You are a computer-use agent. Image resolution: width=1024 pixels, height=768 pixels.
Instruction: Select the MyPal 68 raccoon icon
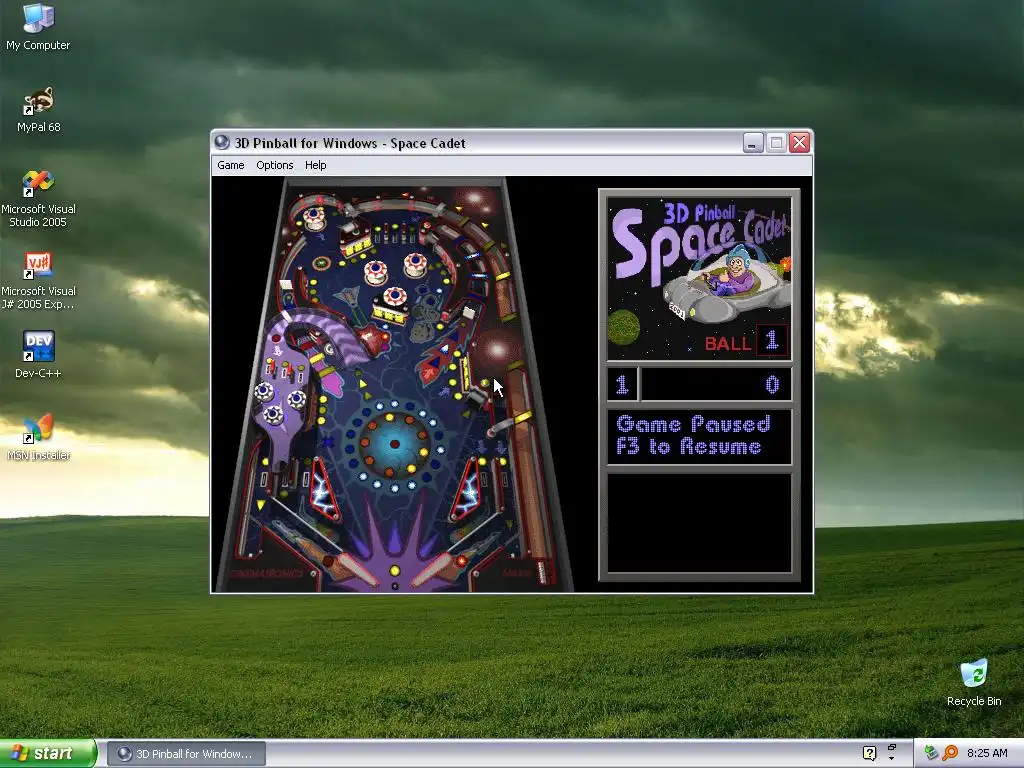coord(39,110)
